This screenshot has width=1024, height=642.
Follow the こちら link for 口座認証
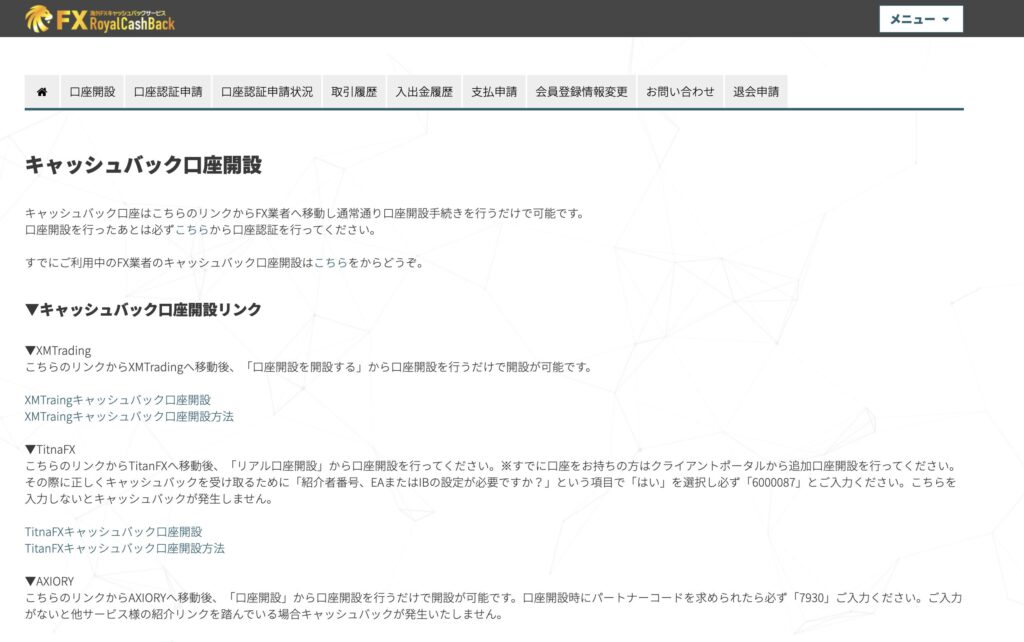tap(192, 230)
